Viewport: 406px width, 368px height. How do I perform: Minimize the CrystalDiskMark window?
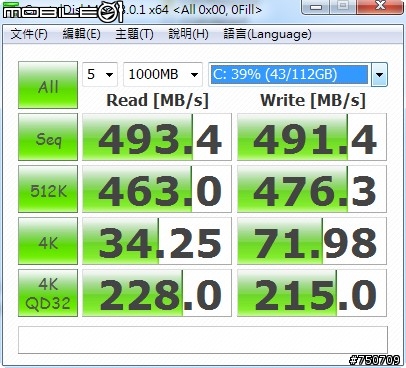(316, 6)
